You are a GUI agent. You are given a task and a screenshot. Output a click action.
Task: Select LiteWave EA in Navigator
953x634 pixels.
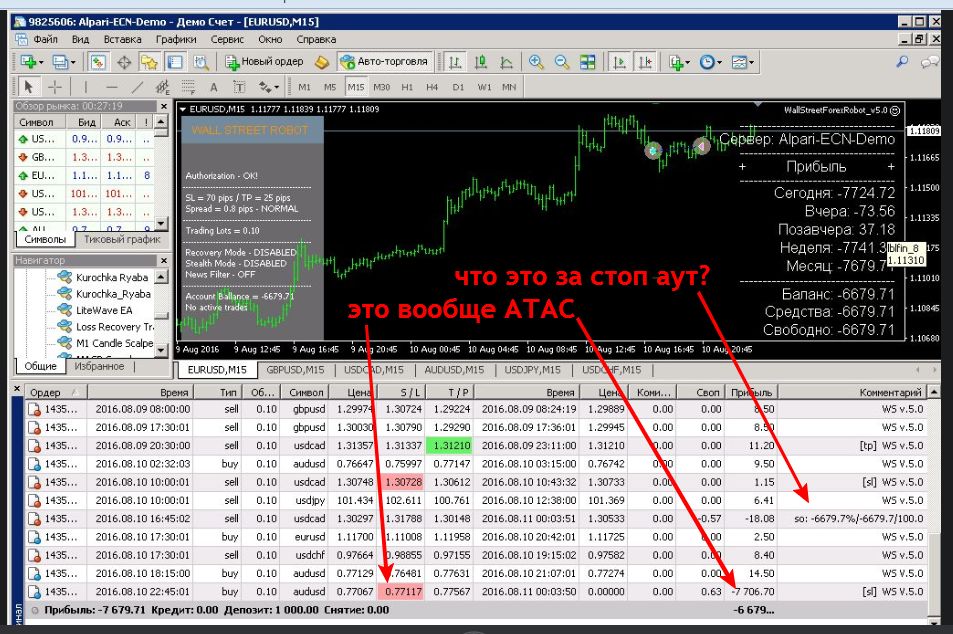(103, 310)
